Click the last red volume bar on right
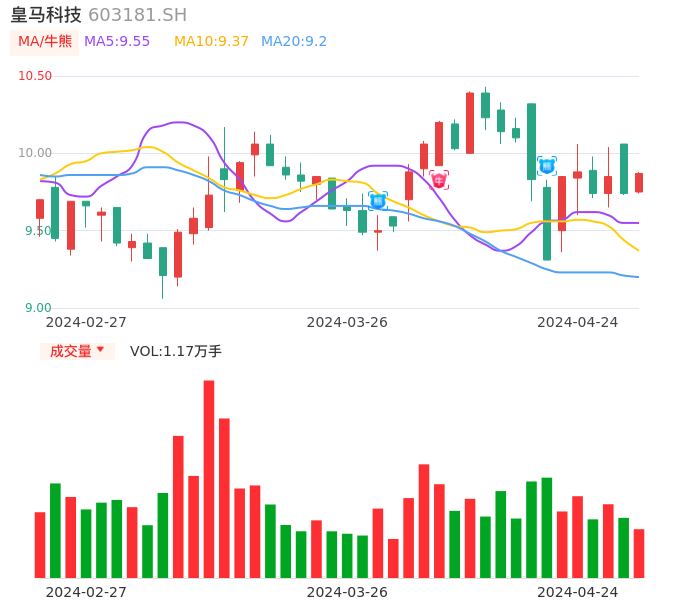 point(639,553)
